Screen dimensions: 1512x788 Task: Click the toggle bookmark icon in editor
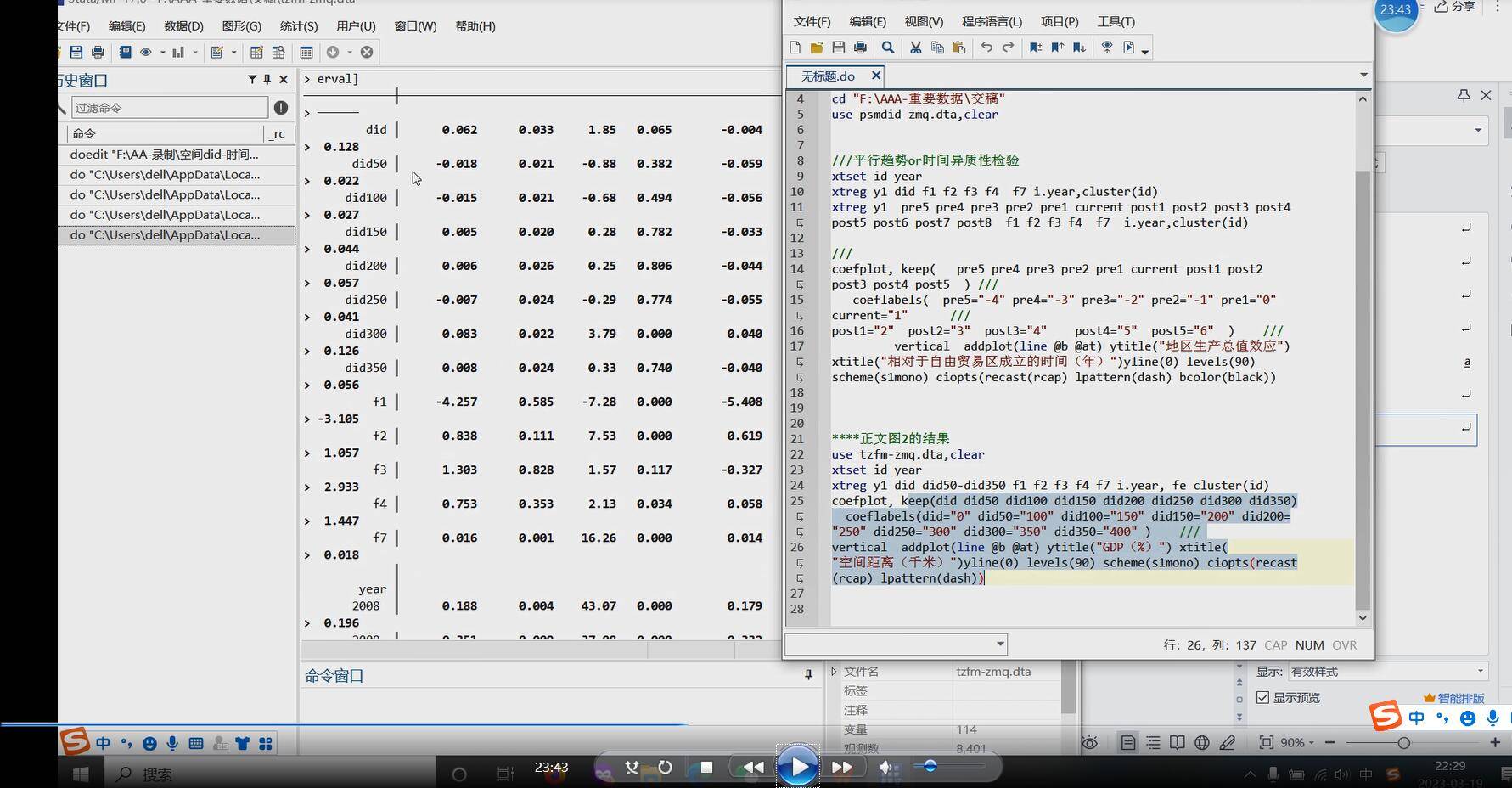pyautogui.click(x=1035, y=48)
